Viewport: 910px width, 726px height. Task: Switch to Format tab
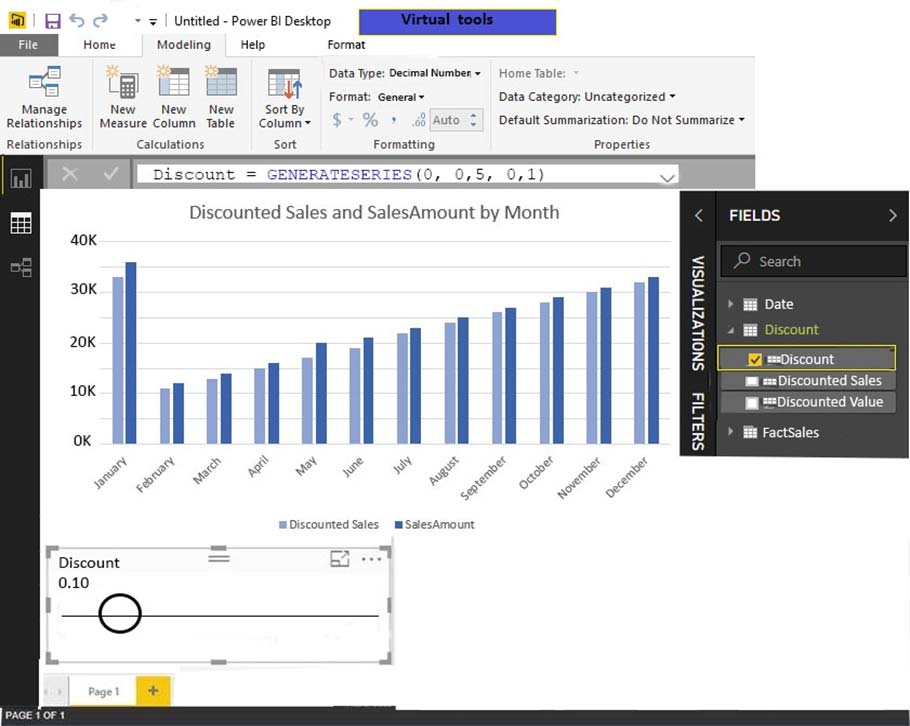[346, 45]
